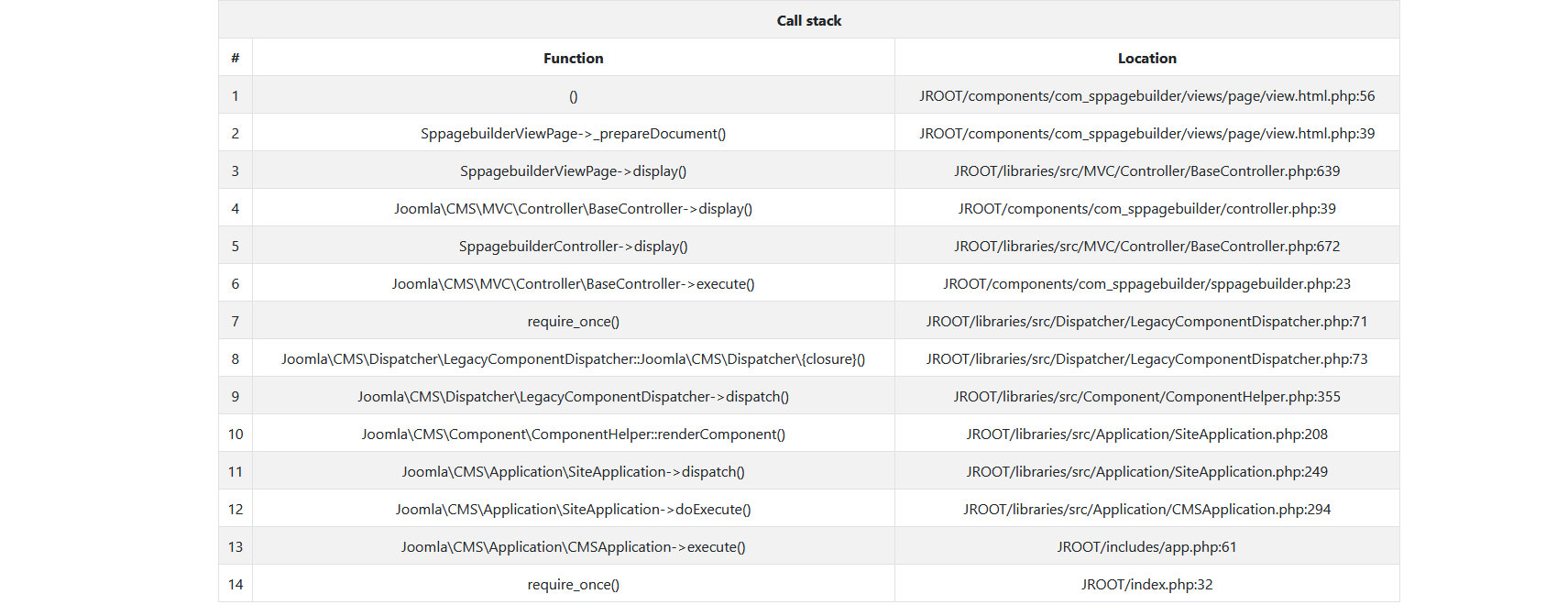Select the SiteApplication->doExecute() function cell
The height and width of the screenshot is (605, 1568).
(573, 510)
